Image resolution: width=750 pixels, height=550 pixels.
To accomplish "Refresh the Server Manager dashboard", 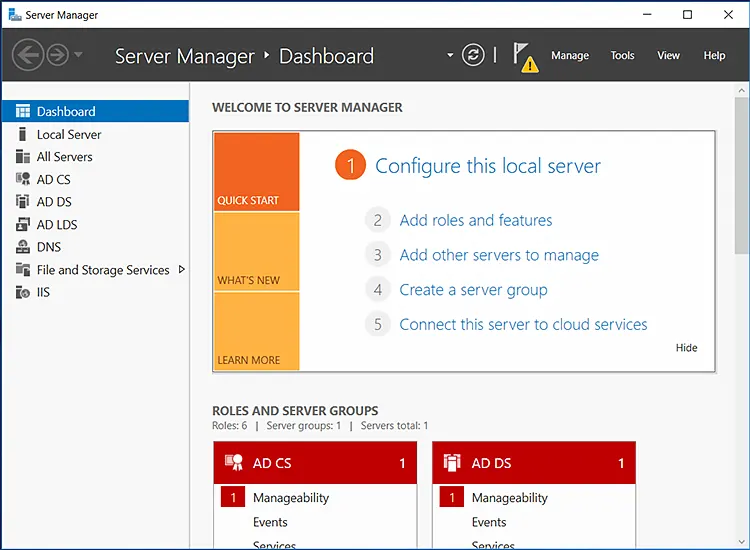I will click(x=473, y=55).
